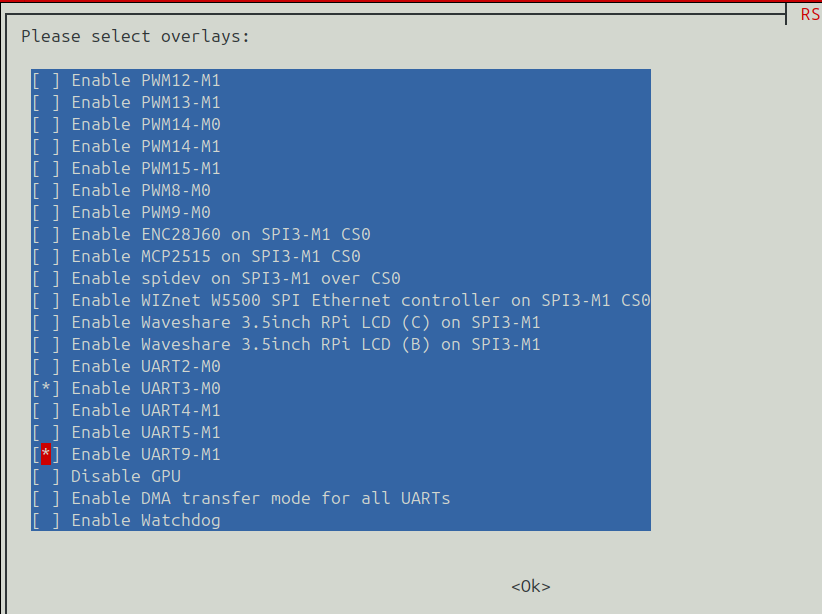The width and height of the screenshot is (822, 614).
Task: Toggle Enable UART2-M0 checkbox
Action: tap(341, 367)
